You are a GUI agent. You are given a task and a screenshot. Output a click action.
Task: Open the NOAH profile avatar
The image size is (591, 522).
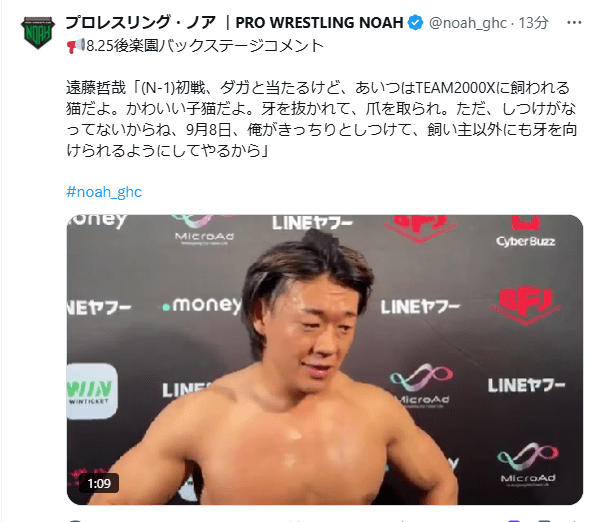click(x=38, y=33)
